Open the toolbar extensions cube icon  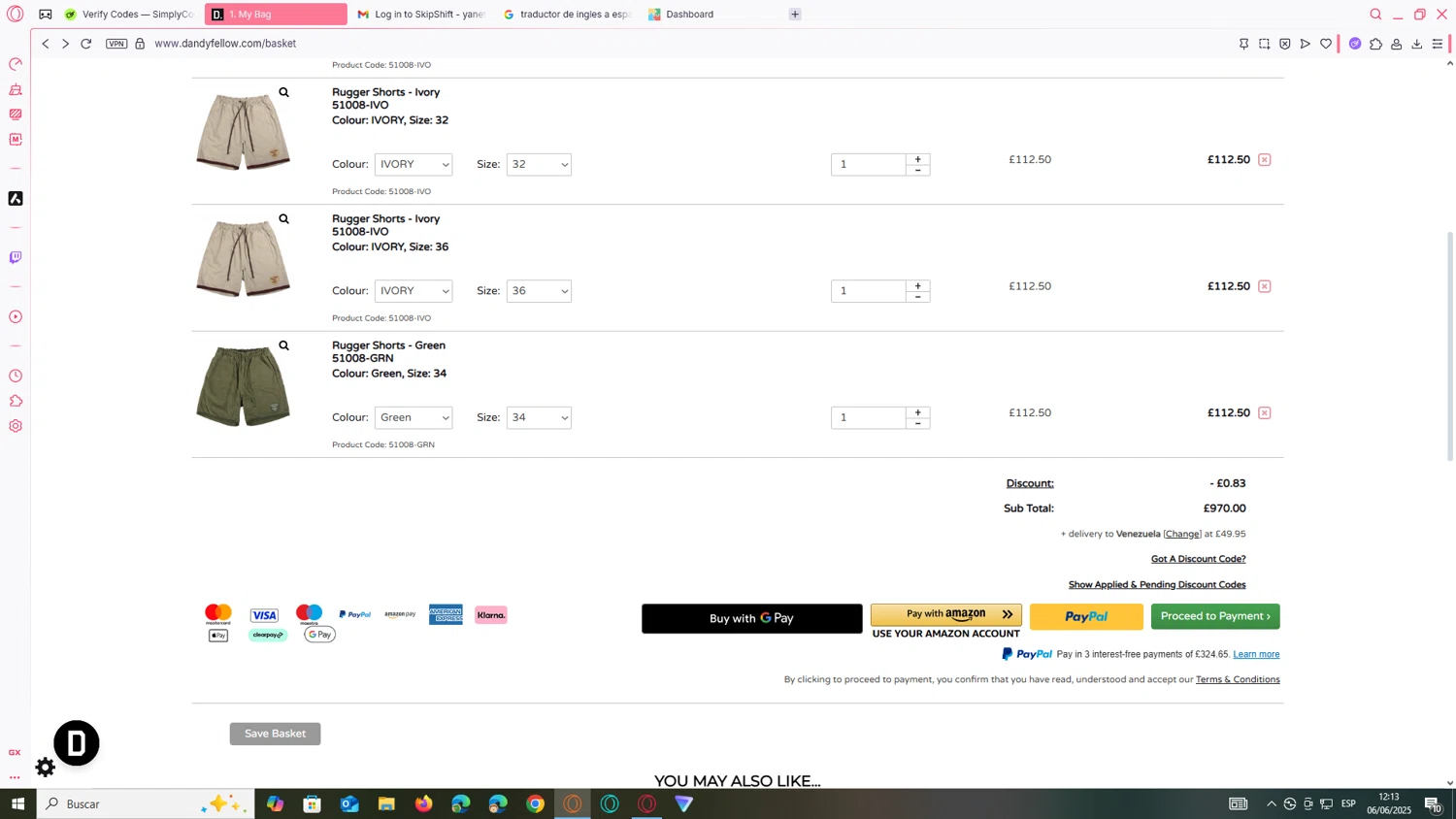coord(1375,44)
